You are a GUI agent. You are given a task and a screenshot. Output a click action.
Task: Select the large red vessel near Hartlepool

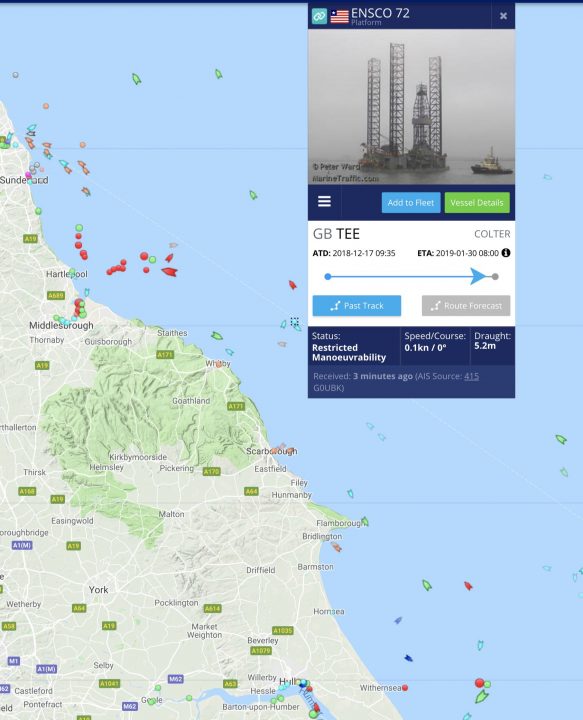tap(169, 272)
